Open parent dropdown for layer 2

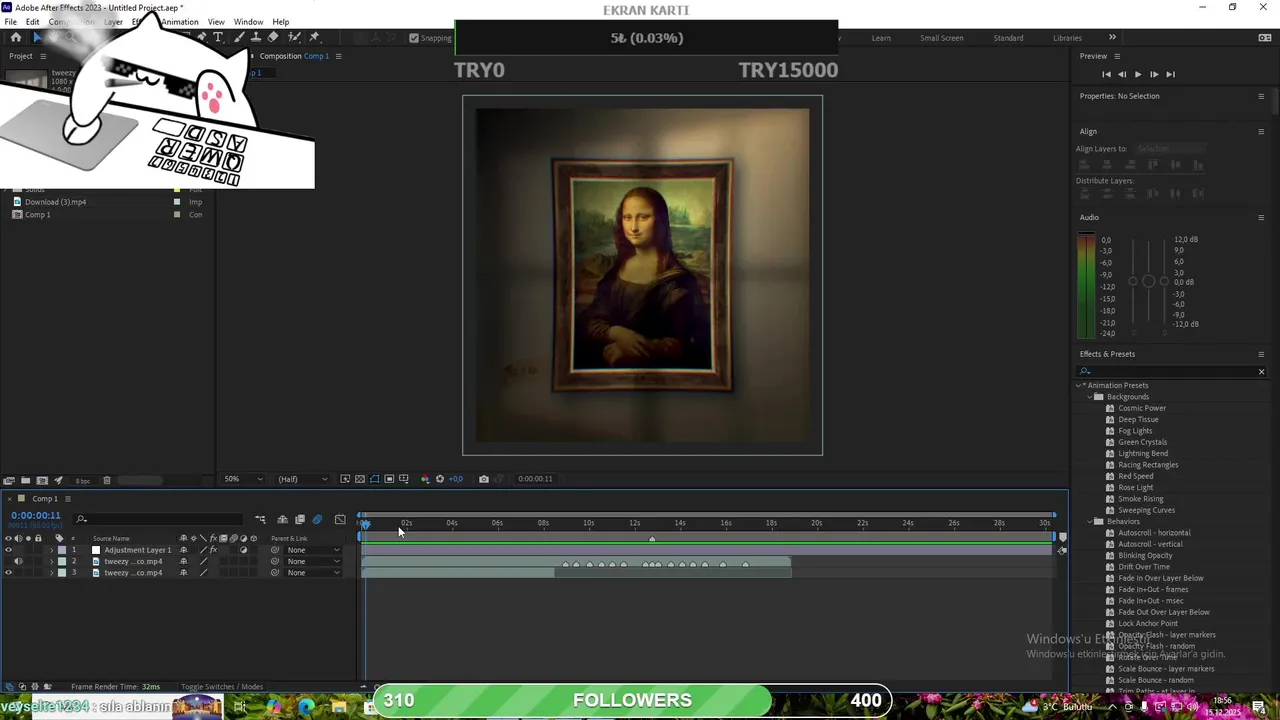click(313, 561)
